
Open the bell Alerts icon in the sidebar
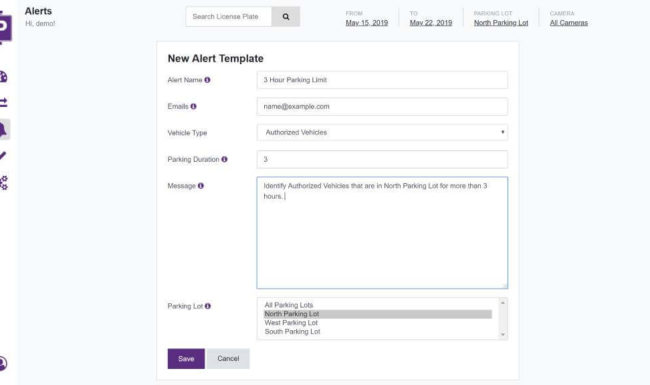[x=3, y=130]
